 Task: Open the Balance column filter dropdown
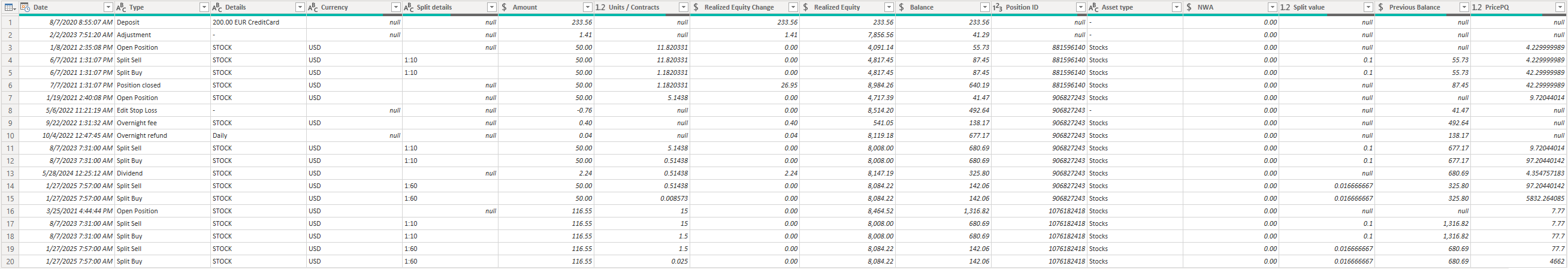click(984, 7)
